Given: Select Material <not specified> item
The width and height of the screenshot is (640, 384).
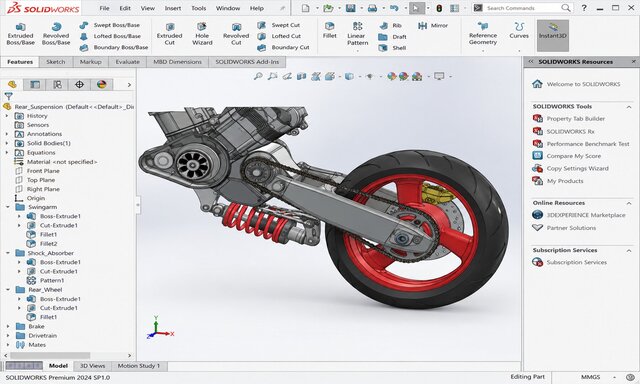Looking at the screenshot, I should click(x=56, y=162).
